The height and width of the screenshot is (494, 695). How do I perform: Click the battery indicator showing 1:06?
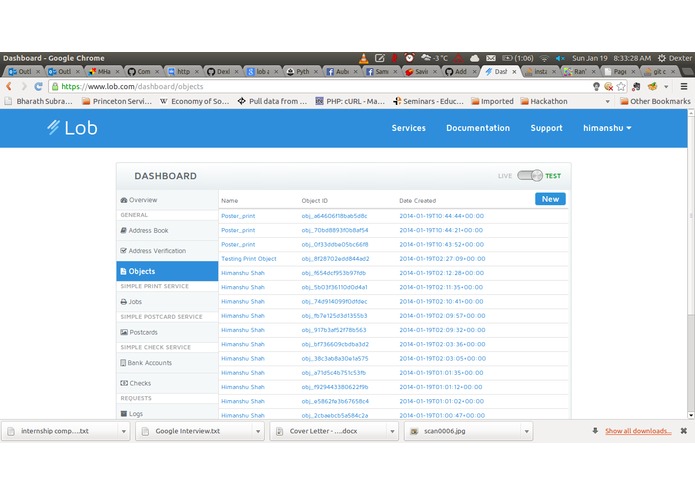click(x=518, y=58)
